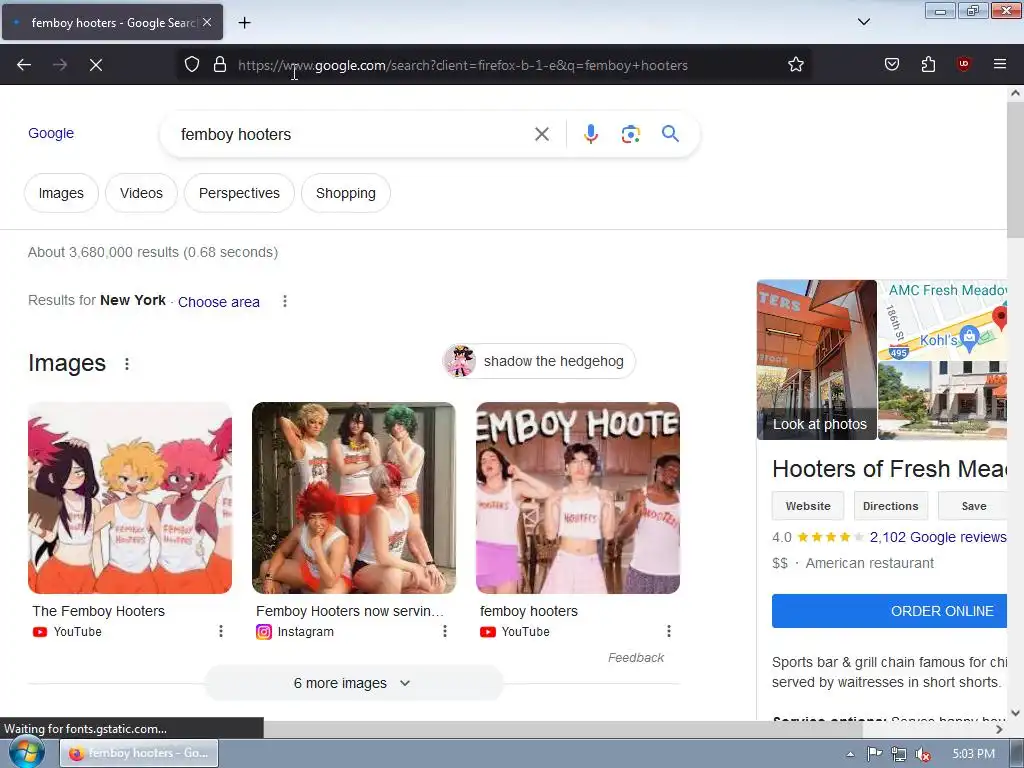Show hidden tray icons arrow
Image resolution: width=1024 pixels, height=768 pixels.
850,754
